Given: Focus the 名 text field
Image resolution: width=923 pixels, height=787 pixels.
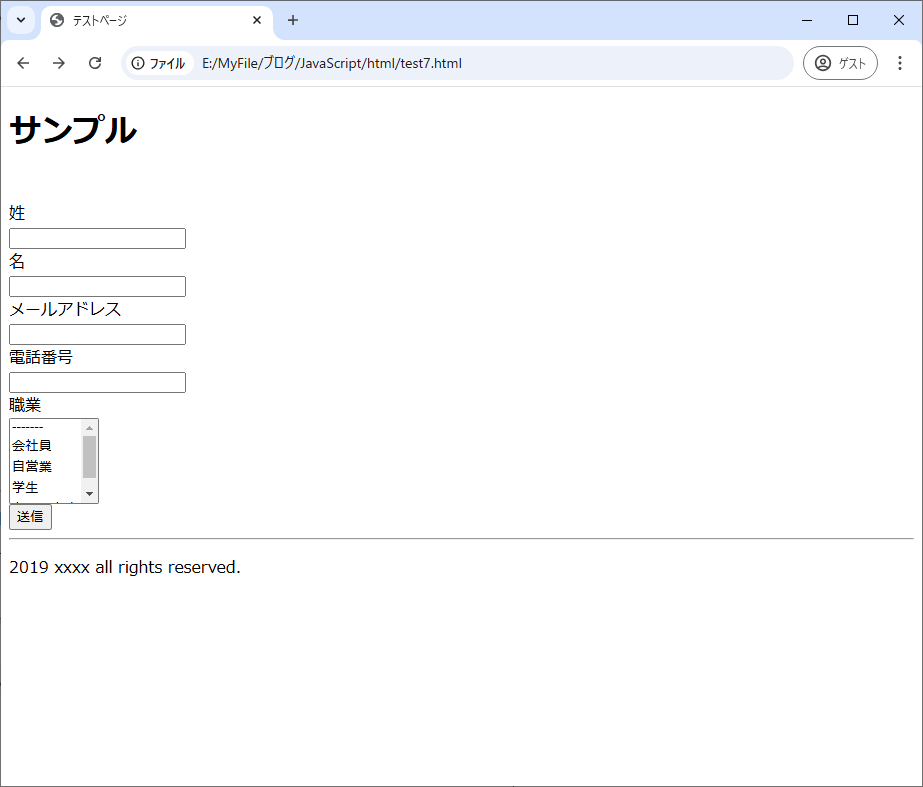Looking at the screenshot, I should tap(98, 287).
